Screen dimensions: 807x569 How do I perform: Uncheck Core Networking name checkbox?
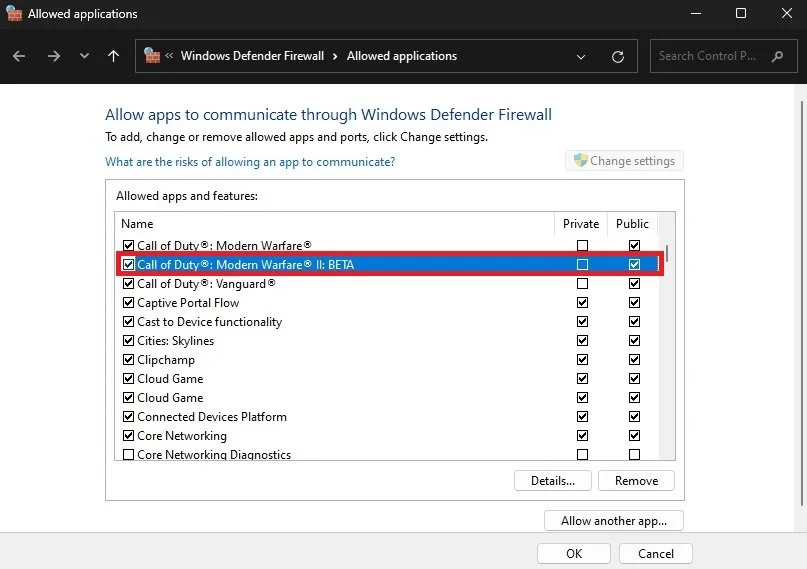pos(129,436)
